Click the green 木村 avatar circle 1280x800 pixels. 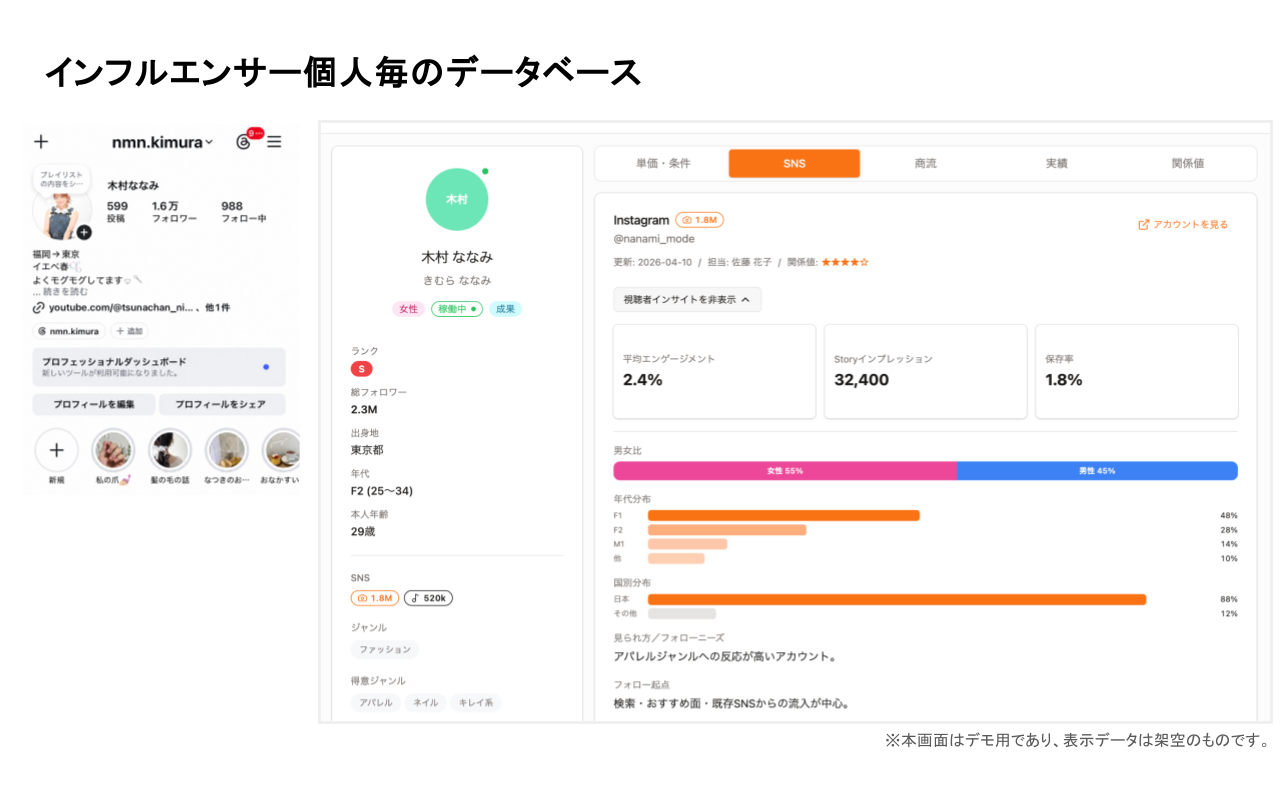(x=456, y=199)
